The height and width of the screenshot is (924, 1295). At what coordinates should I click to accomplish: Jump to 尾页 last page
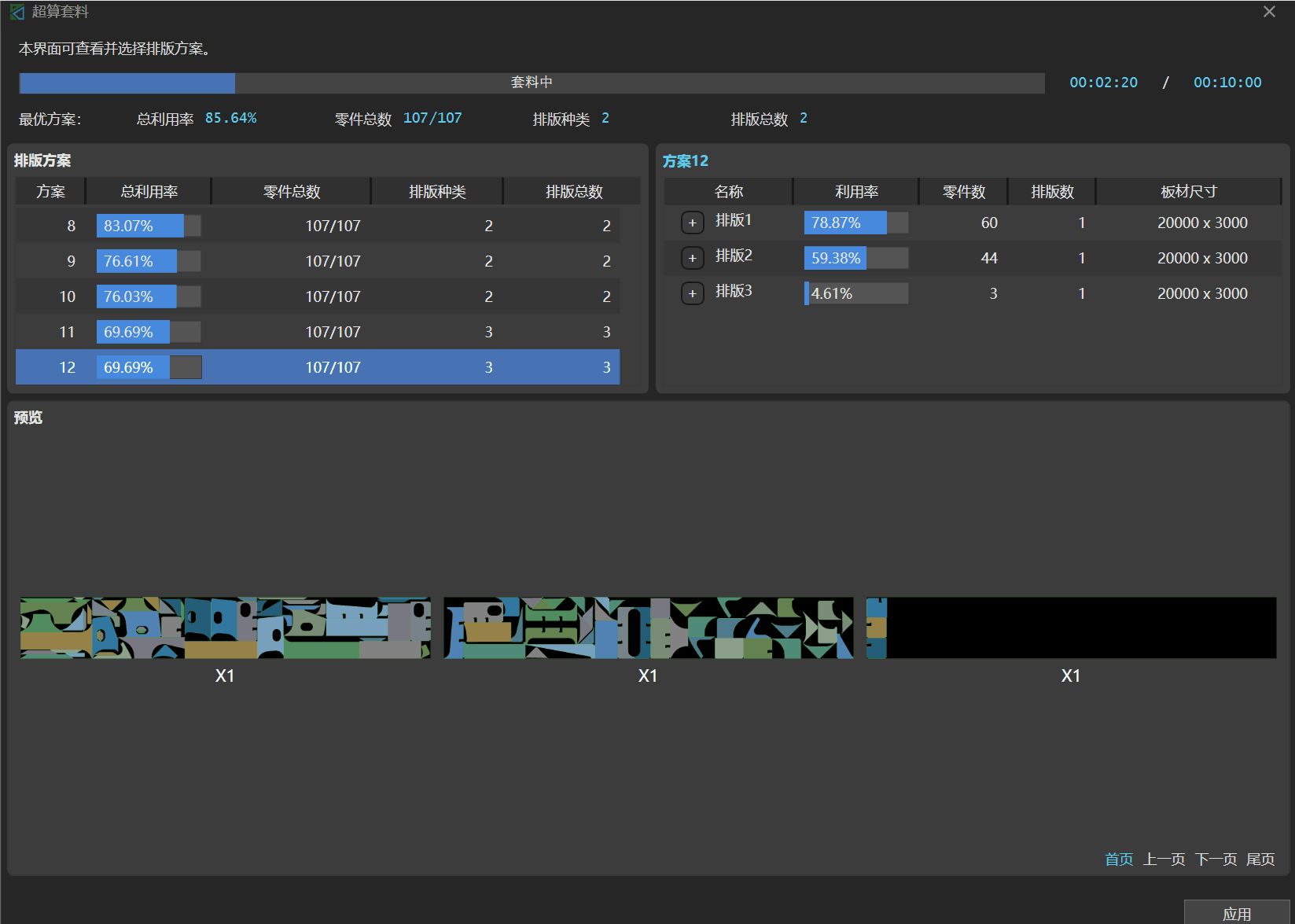tap(1260, 860)
